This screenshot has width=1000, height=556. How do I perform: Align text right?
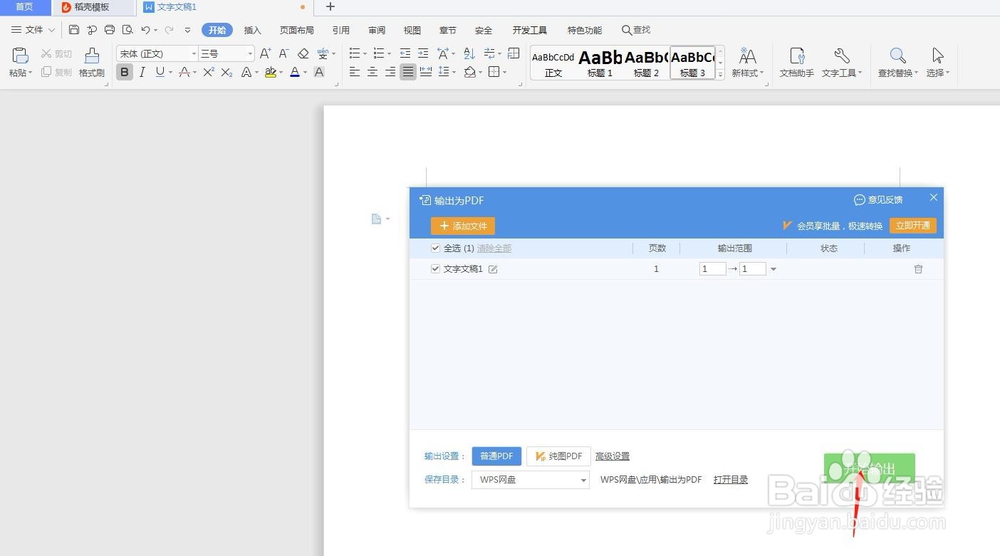(390, 72)
